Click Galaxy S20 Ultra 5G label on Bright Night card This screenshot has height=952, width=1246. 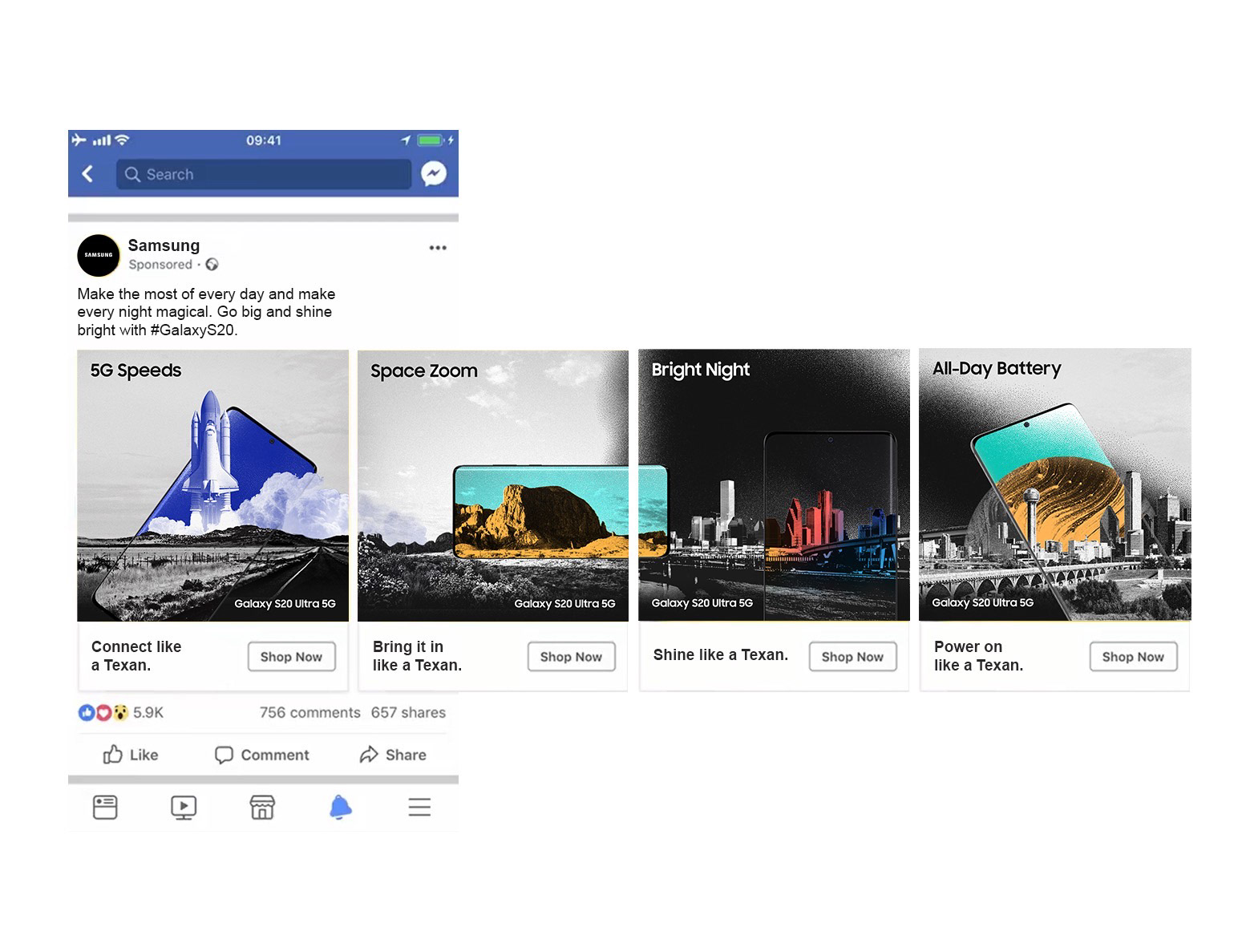pos(702,603)
